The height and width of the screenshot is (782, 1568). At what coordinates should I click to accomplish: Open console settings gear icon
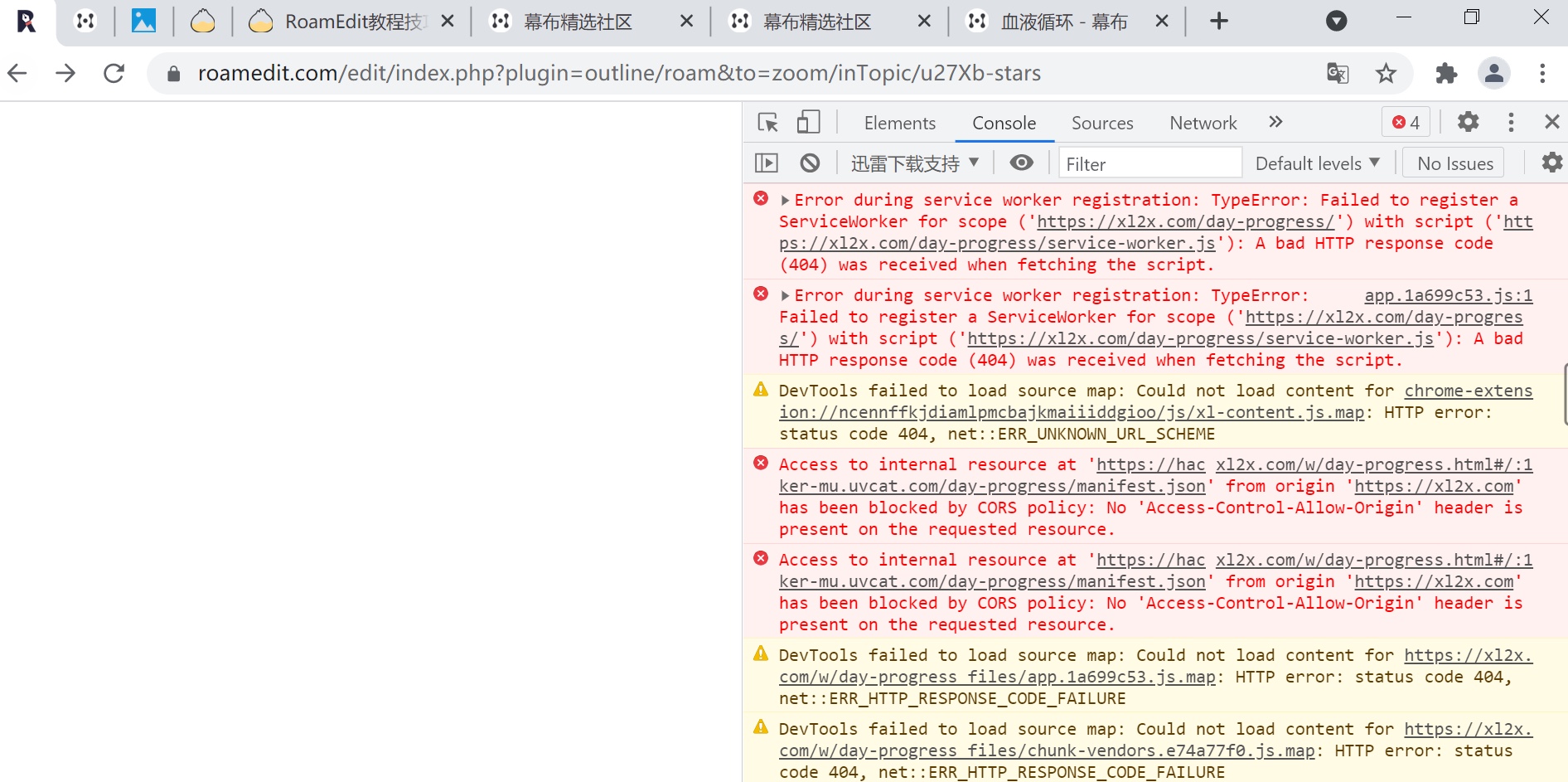tap(1551, 163)
